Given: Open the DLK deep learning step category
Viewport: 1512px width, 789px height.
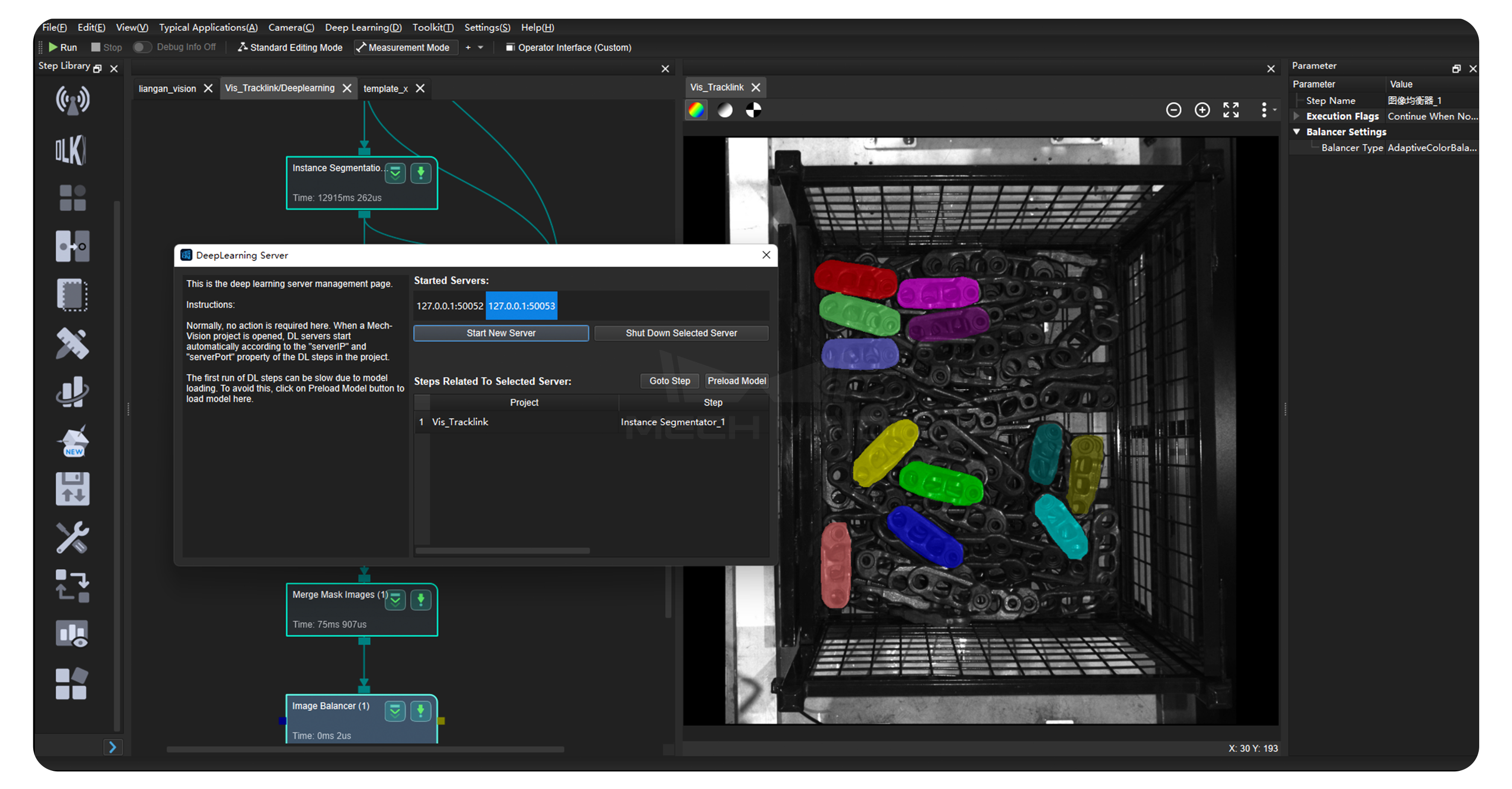Looking at the screenshot, I should [72, 150].
